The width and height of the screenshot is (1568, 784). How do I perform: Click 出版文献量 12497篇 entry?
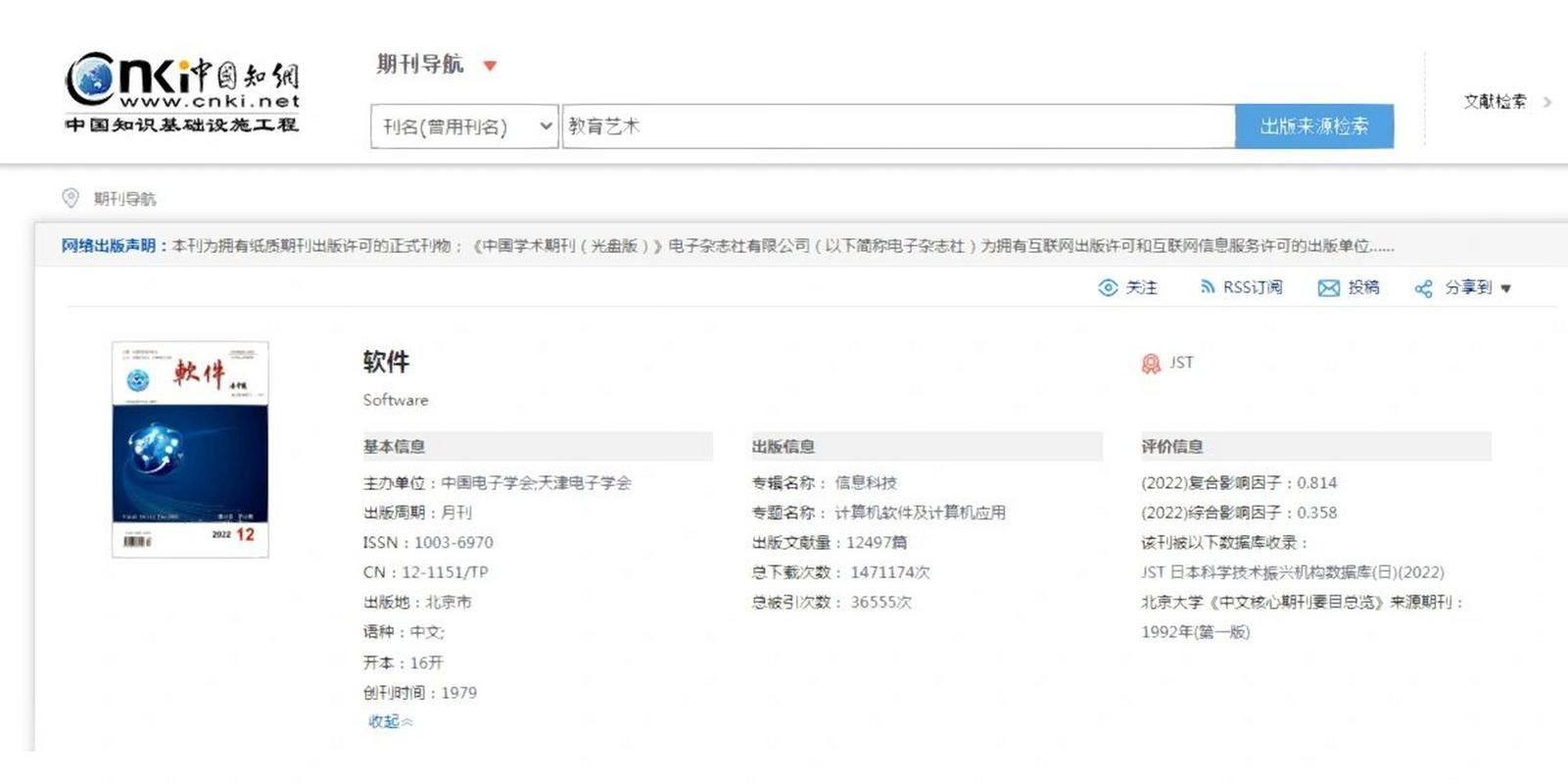(x=829, y=543)
